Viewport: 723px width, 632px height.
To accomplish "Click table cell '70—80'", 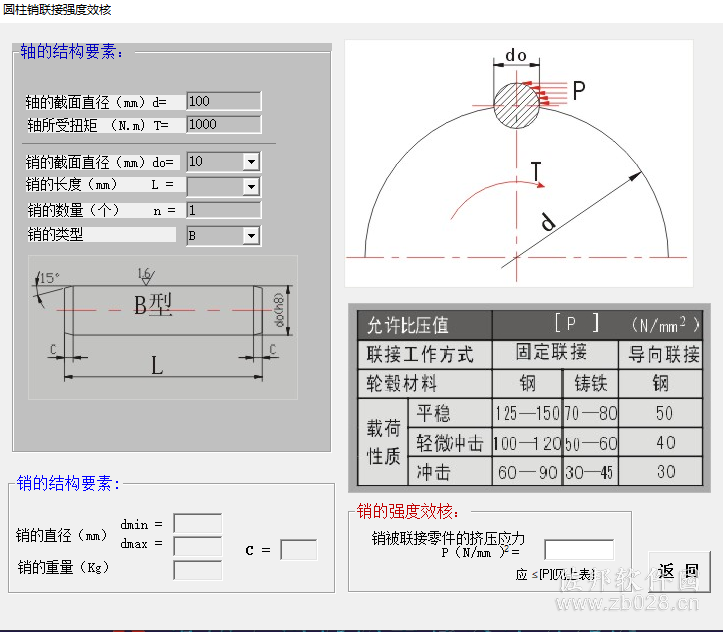I will point(591,413).
